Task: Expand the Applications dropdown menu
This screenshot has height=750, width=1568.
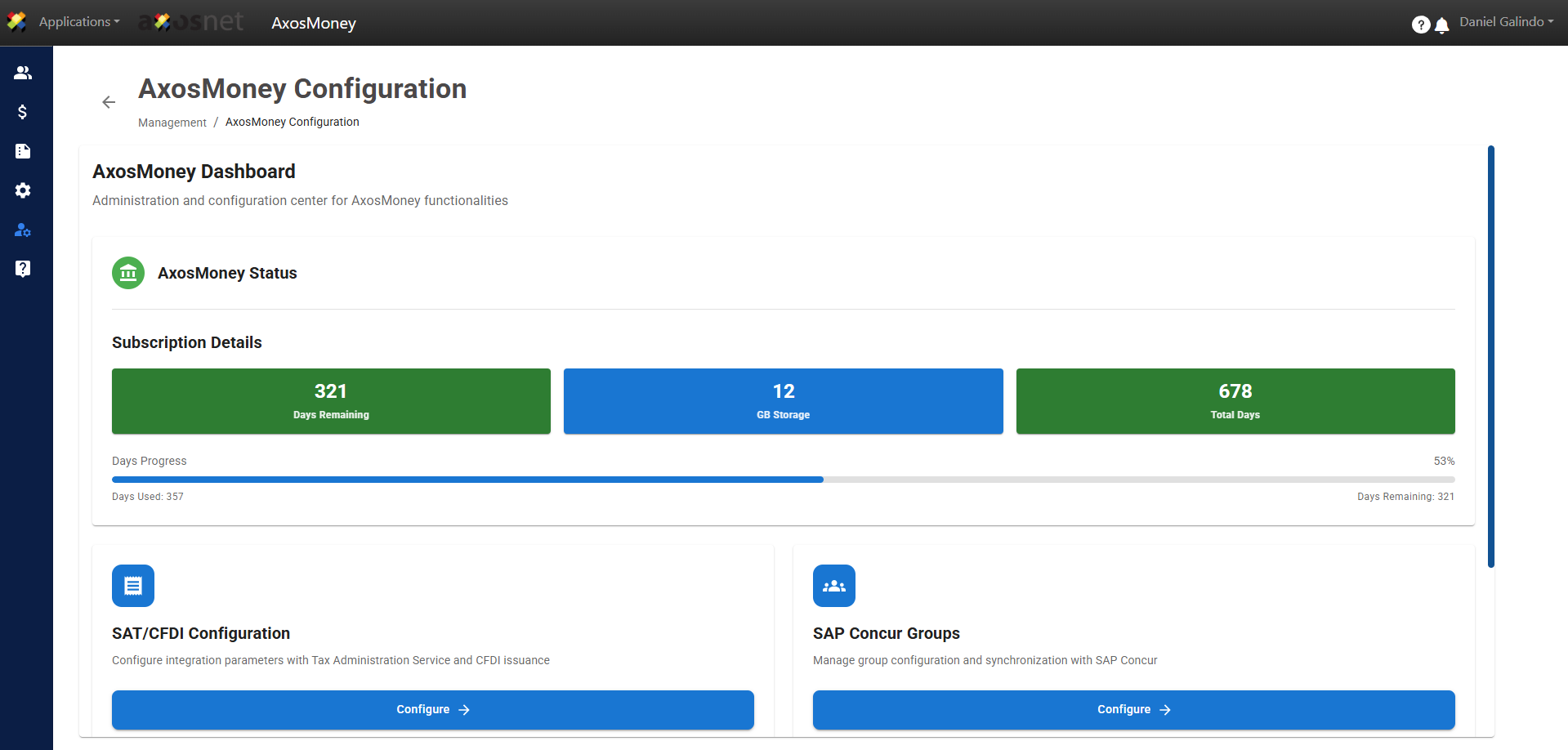Action: coord(79,22)
